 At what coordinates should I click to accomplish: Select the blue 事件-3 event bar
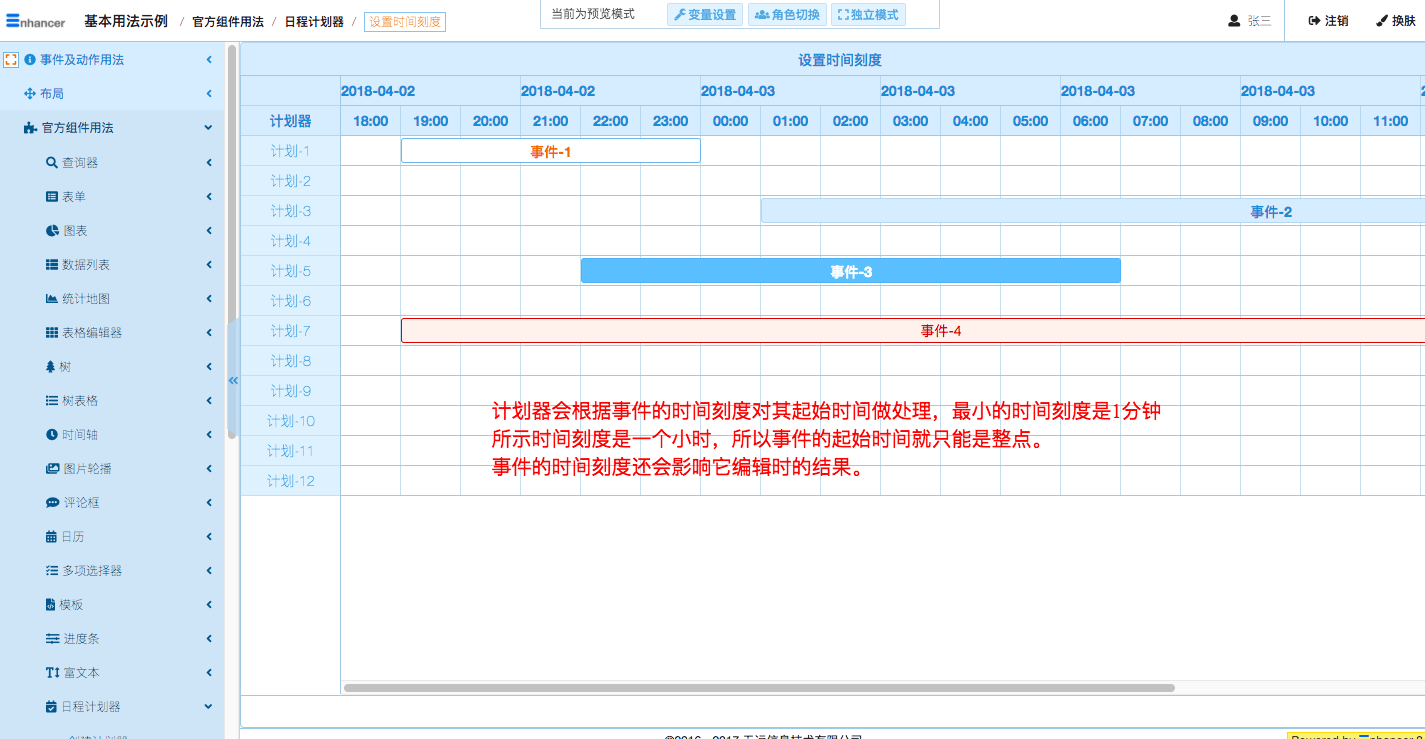[850, 271]
